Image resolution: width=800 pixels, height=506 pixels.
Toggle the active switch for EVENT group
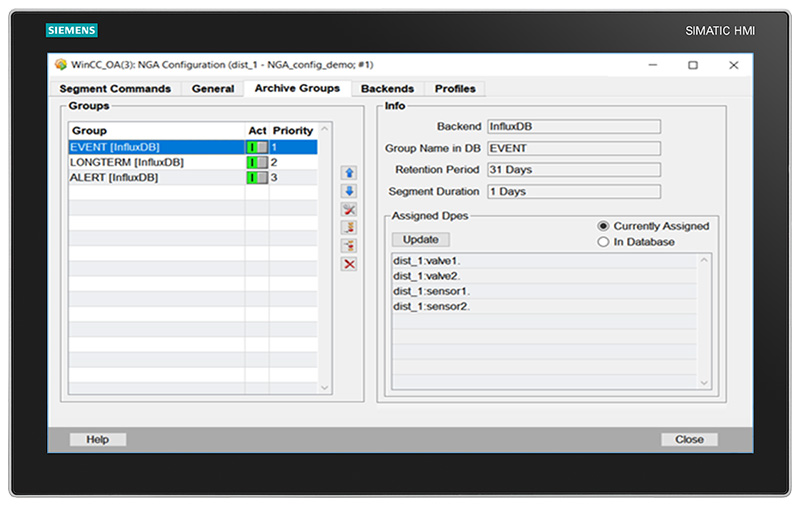pos(257,147)
